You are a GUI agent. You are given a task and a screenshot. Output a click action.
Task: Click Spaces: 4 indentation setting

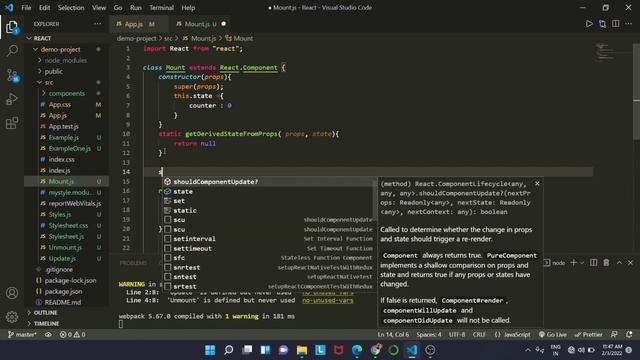pyautogui.click(x=429, y=335)
